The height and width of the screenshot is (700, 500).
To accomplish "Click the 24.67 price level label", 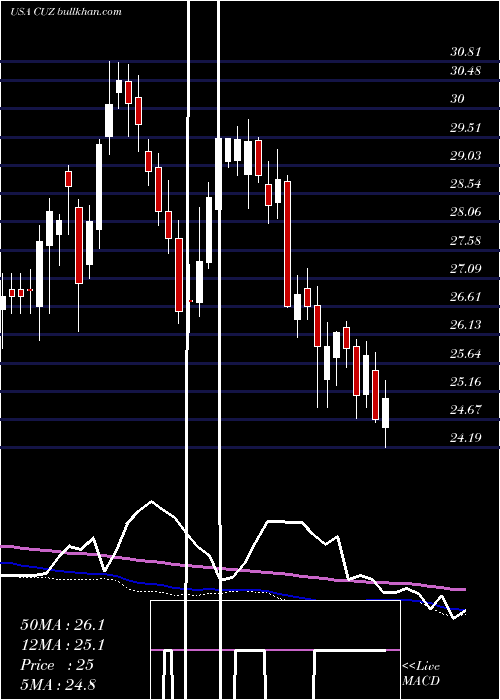I will [466, 409].
